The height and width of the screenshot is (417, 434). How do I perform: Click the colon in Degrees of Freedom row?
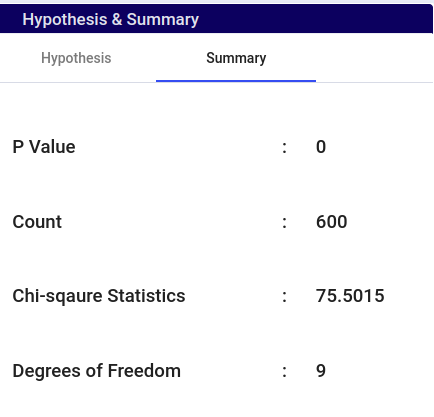284,371
